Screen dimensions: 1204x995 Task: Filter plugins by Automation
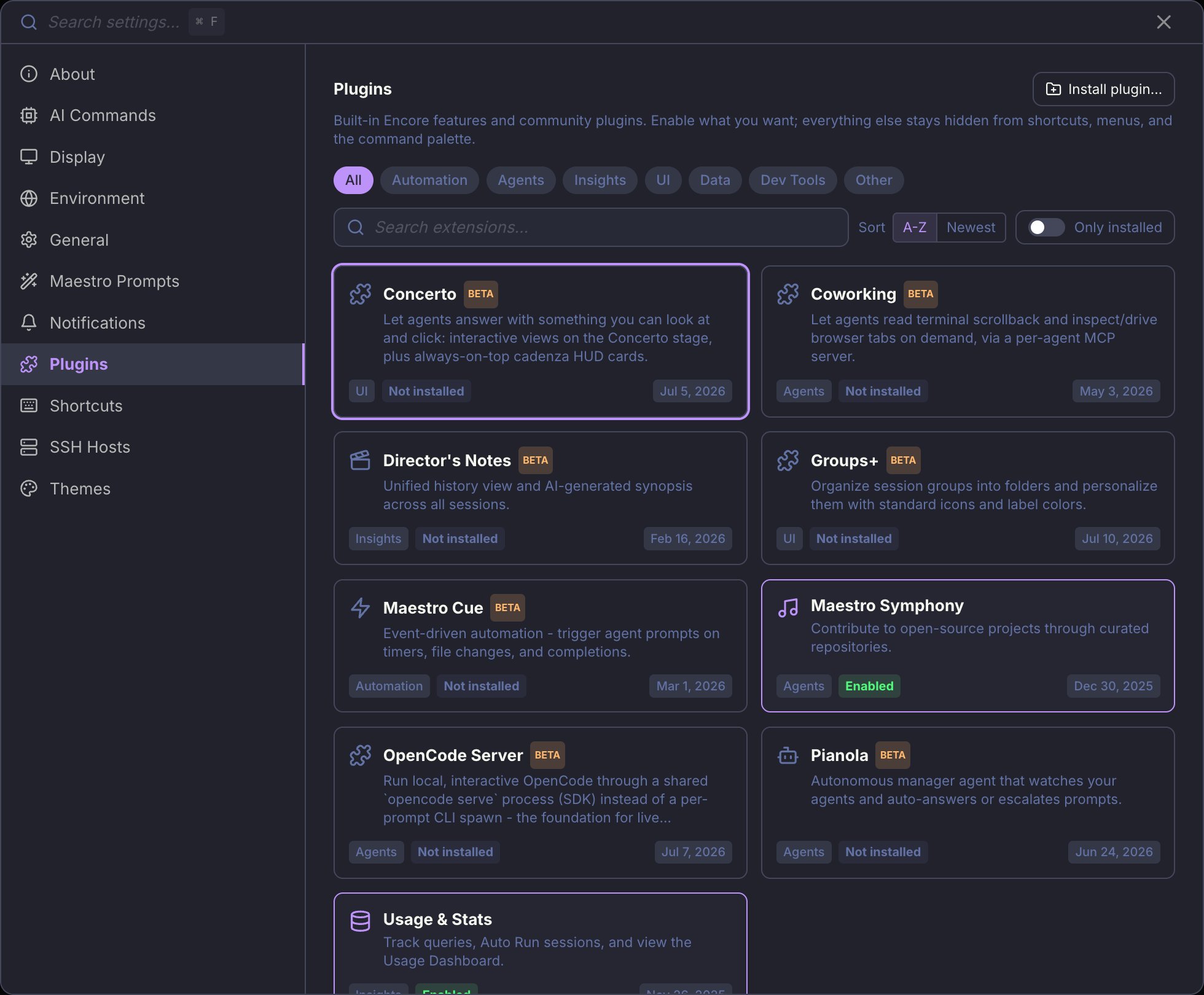pyautogui.click(x=429, y=180)
